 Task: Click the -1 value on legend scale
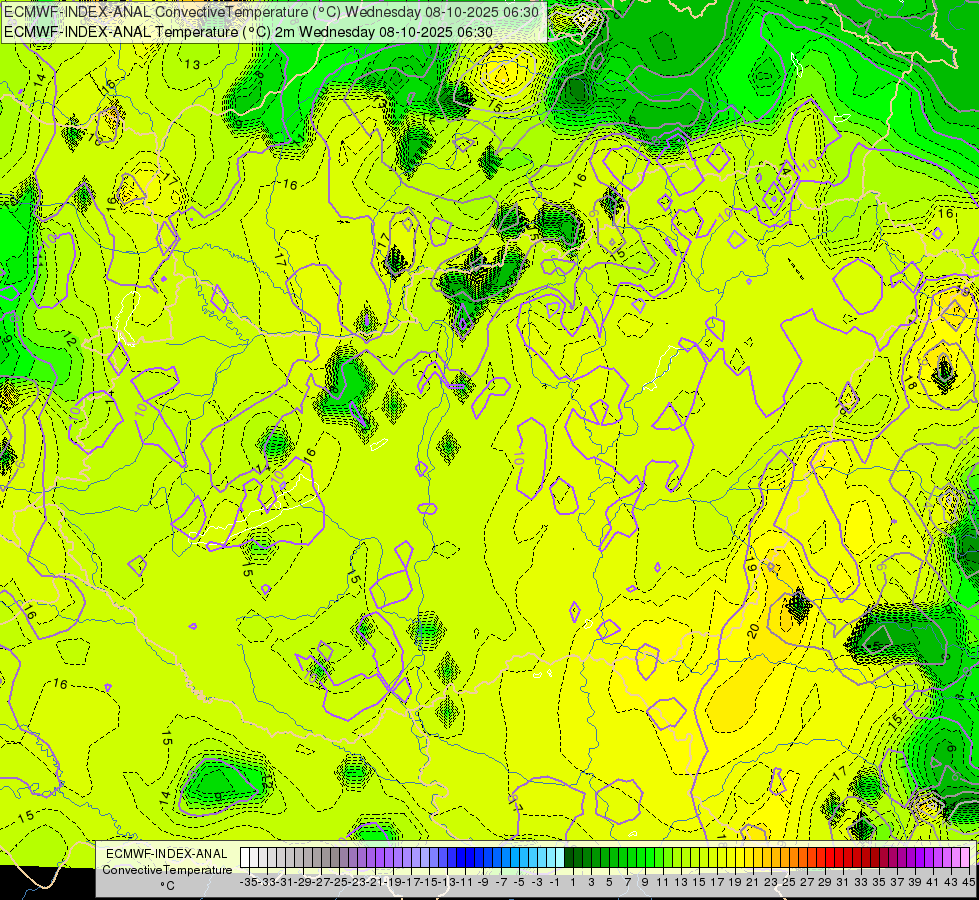tap(555, 882)
